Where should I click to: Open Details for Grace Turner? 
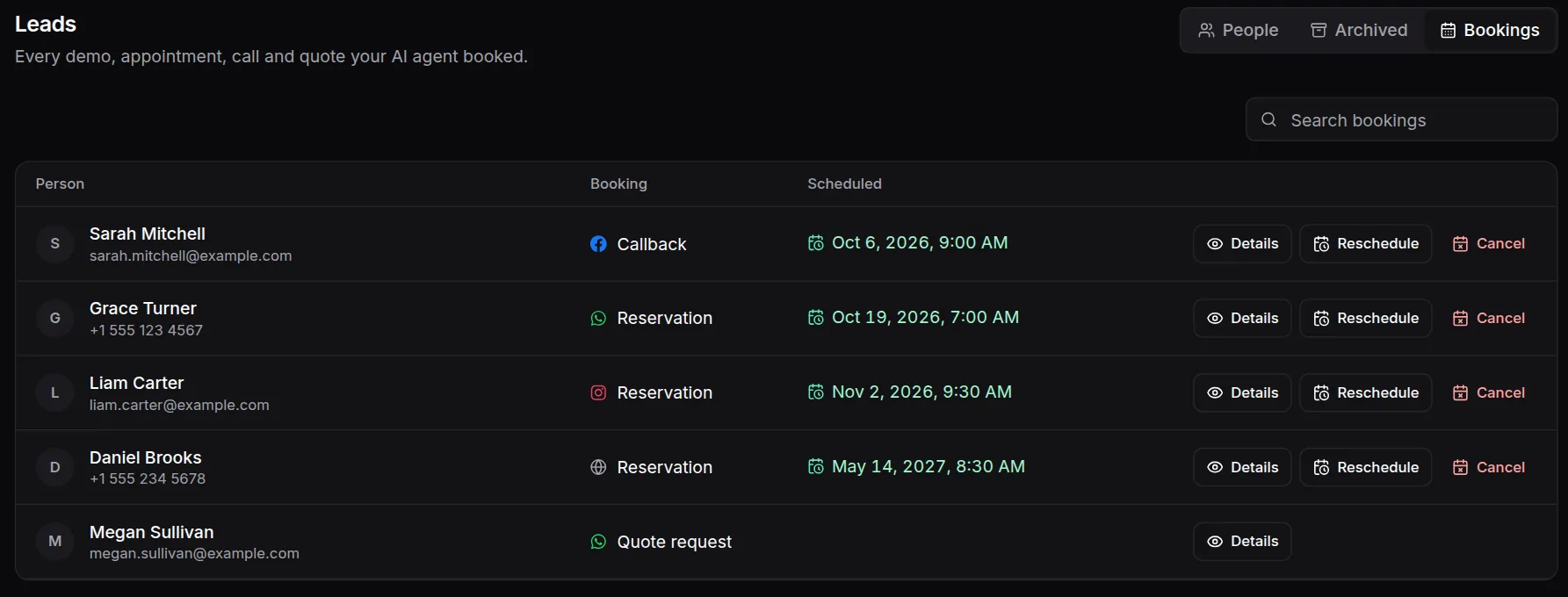click(1242, 318)
